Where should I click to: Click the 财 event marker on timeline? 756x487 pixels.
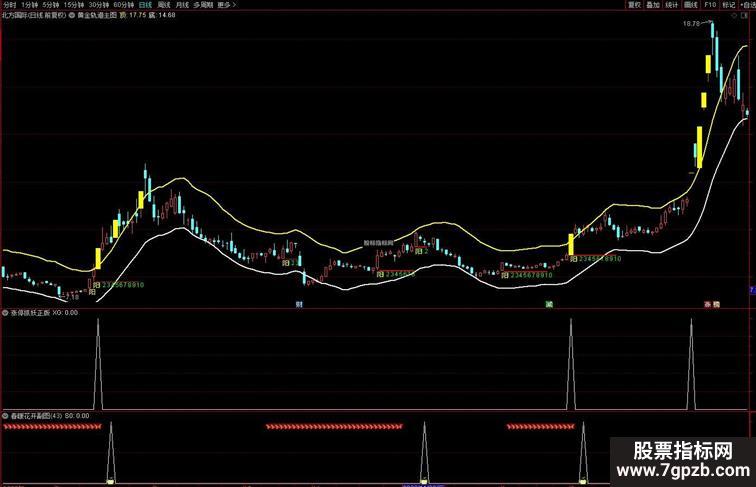click(x=299, y=304)
